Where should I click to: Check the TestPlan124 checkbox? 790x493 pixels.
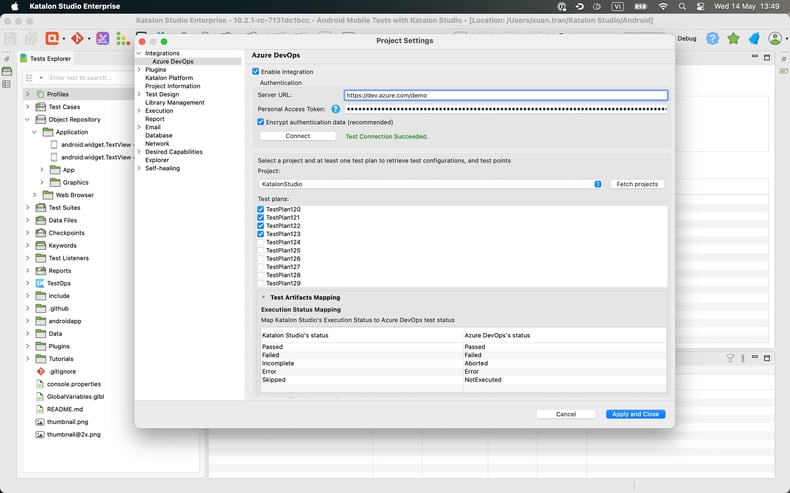tap(260, 242)
